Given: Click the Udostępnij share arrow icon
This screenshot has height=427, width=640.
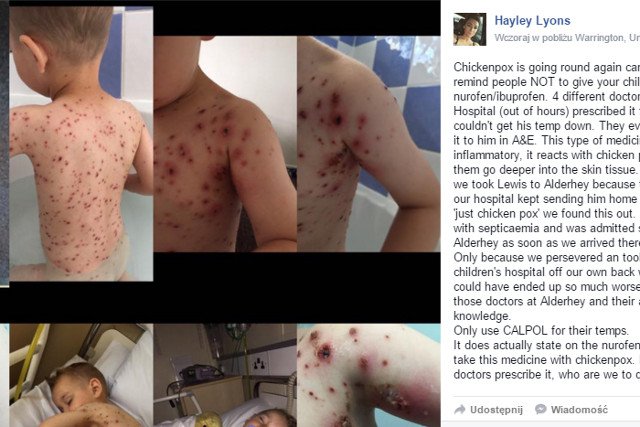Looking at the screenshot, I should [x=460, y=409].
